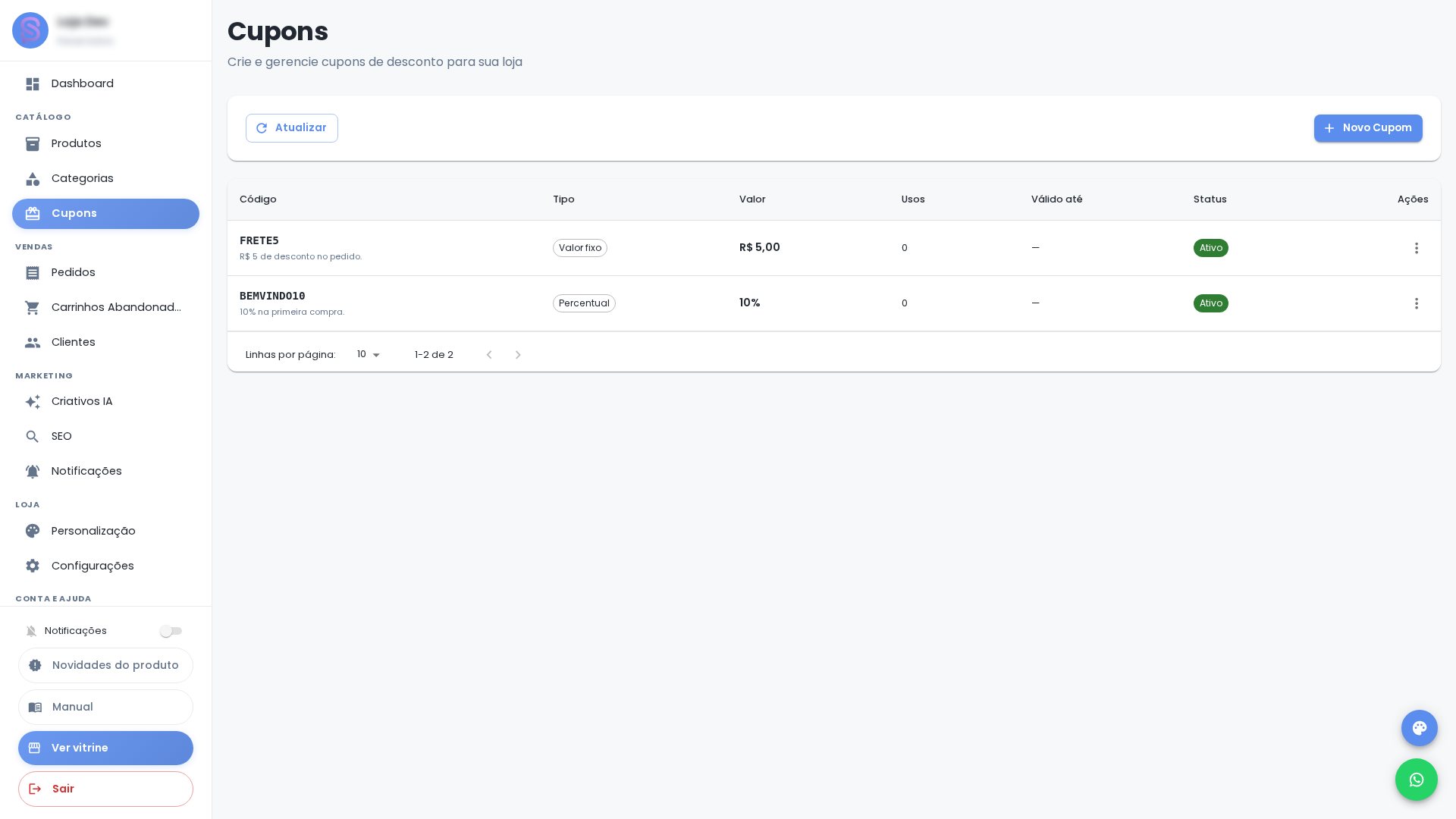Open Personalização settings page
The width and height of the screenshot is (1456, 819).
[105, 531]
